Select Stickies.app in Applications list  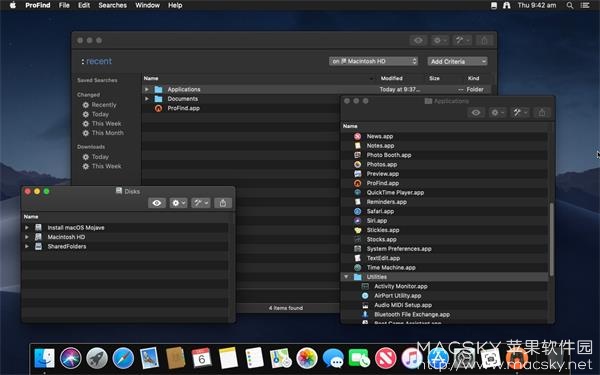pos(445,230)
